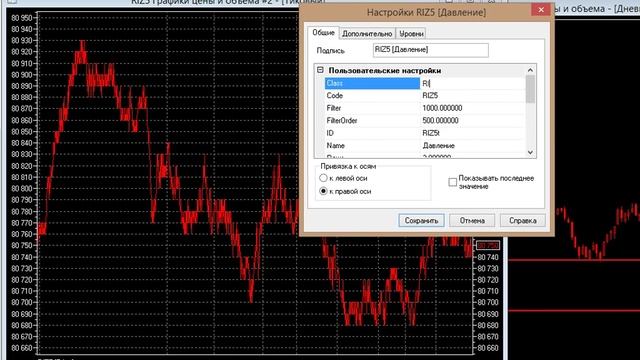Switch to the Общие tab
Viewport: 640px width, 360px height.
(324, 33)
